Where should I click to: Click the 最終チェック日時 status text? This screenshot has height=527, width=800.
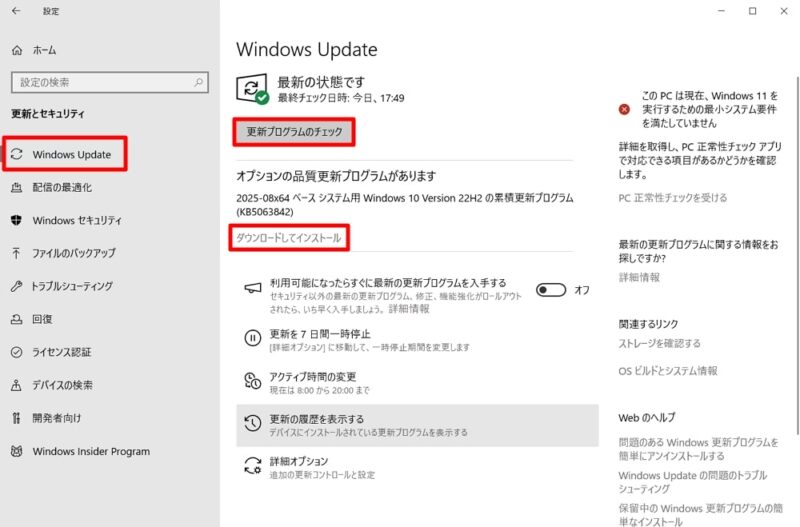[x=341, y=98]
